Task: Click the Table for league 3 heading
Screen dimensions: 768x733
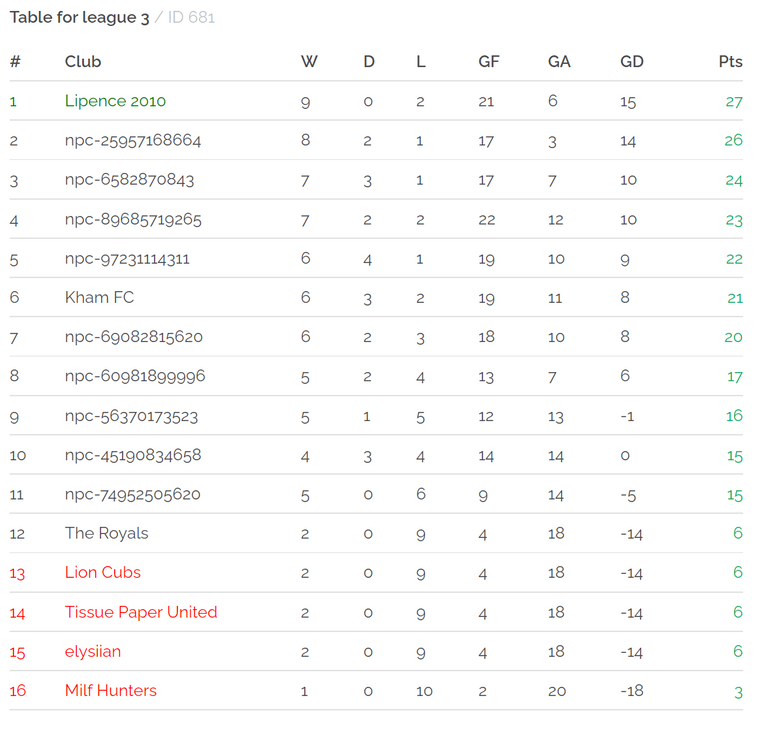Action: (x=79, y=17)
